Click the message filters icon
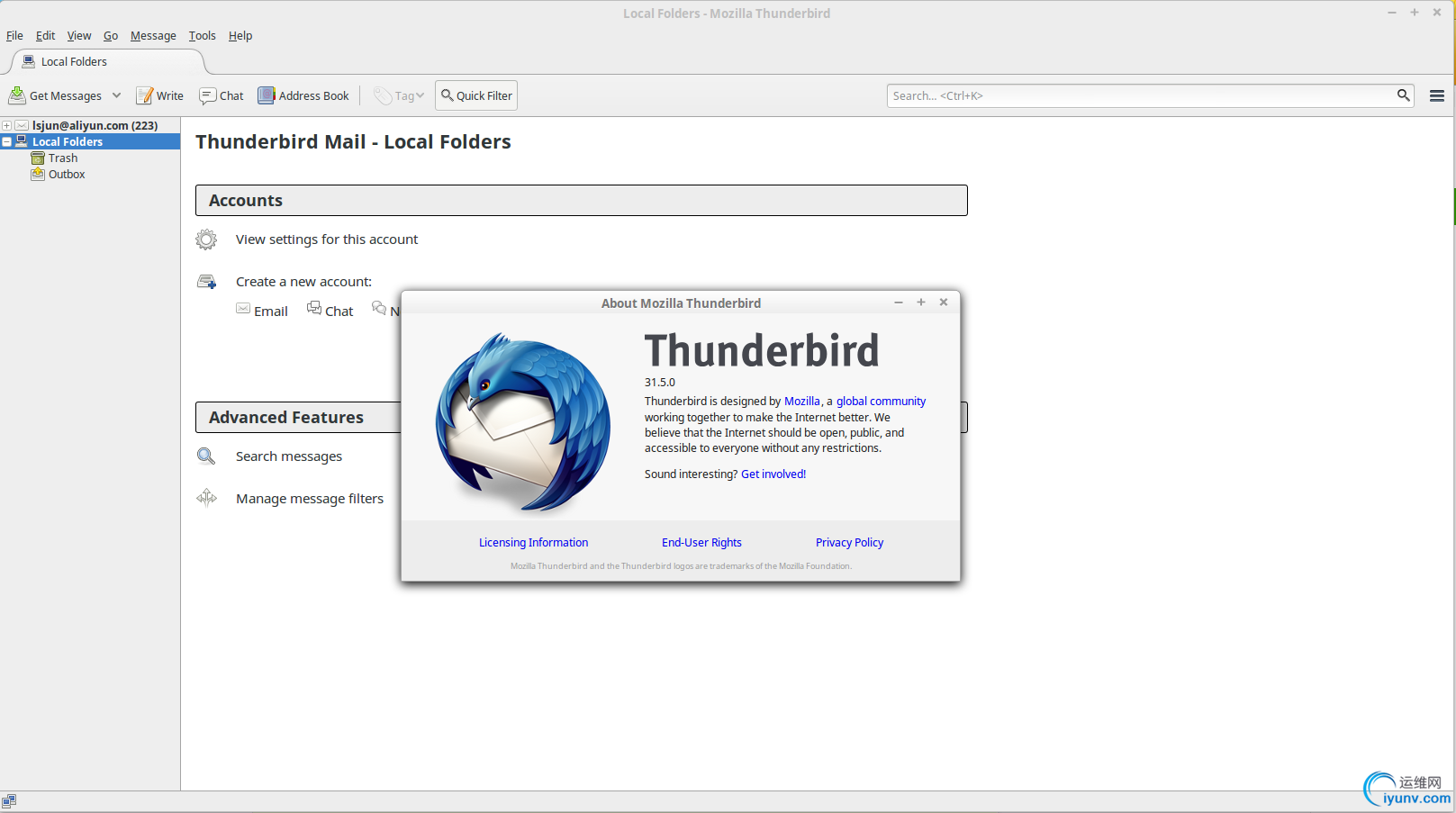Screen dimensions: 1456x813 click(x=206, y=498)
